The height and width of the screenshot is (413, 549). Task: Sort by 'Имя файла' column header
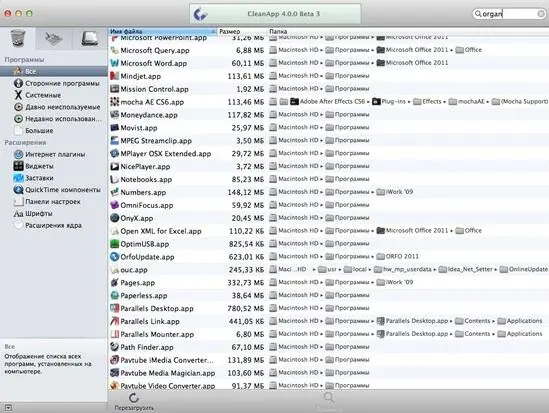click(162, 32)
